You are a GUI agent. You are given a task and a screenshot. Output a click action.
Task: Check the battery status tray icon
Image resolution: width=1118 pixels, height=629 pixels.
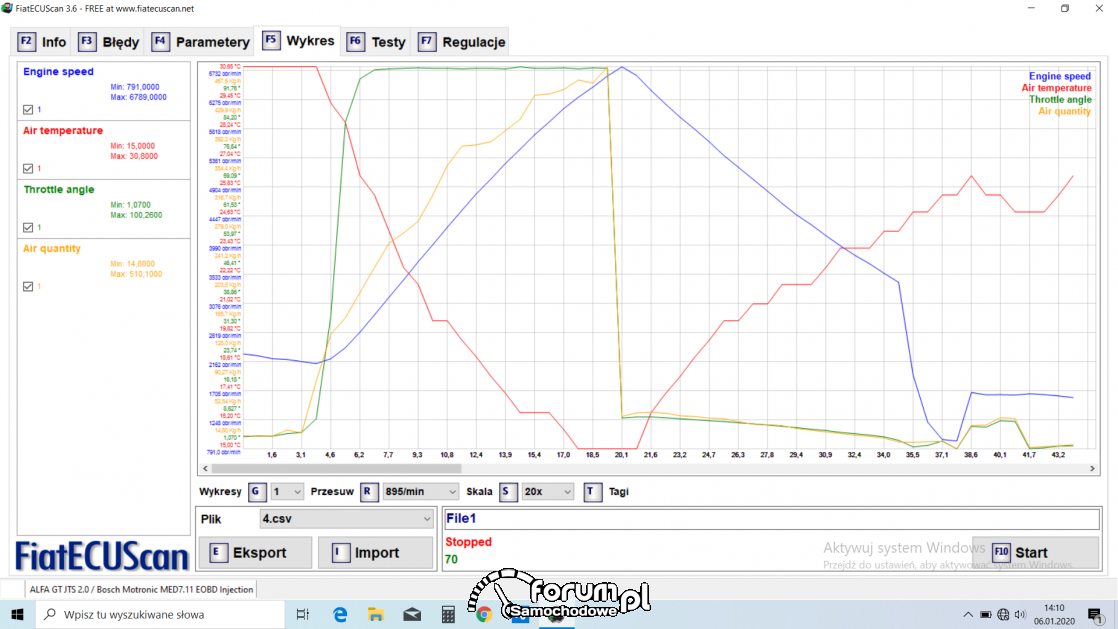coord(985,614)
